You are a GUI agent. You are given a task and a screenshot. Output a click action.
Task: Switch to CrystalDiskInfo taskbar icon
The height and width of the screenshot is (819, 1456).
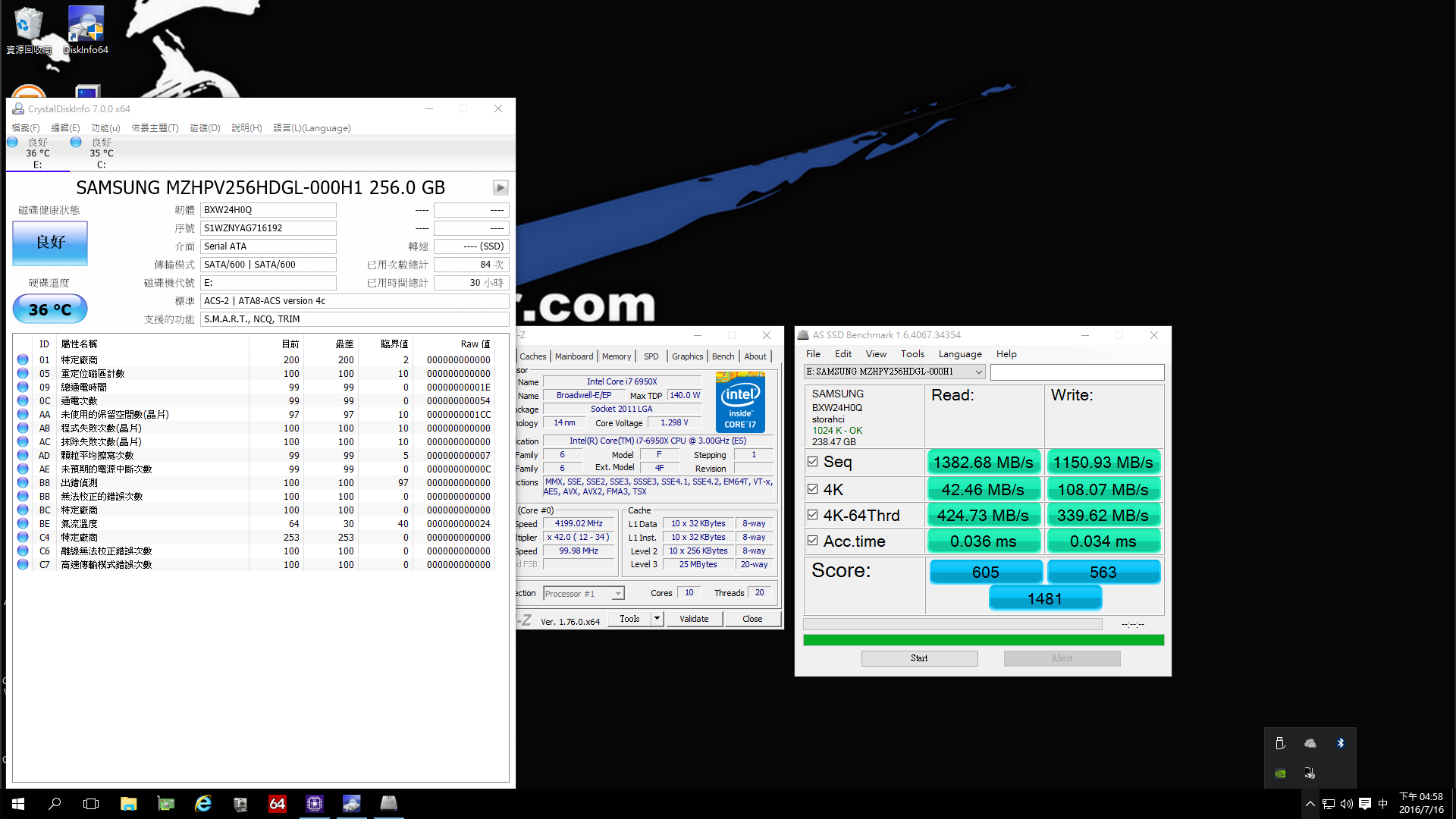352,804
